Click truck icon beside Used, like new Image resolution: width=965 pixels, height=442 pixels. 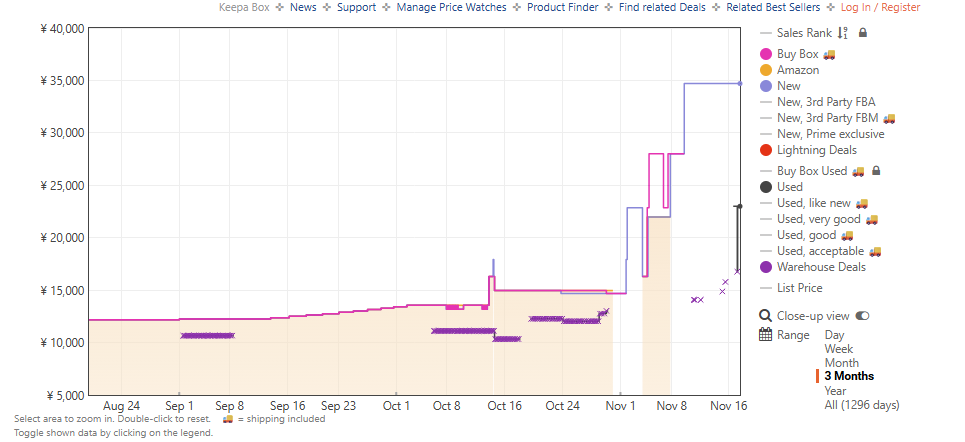pyautogui.click(x=862, y=203)
